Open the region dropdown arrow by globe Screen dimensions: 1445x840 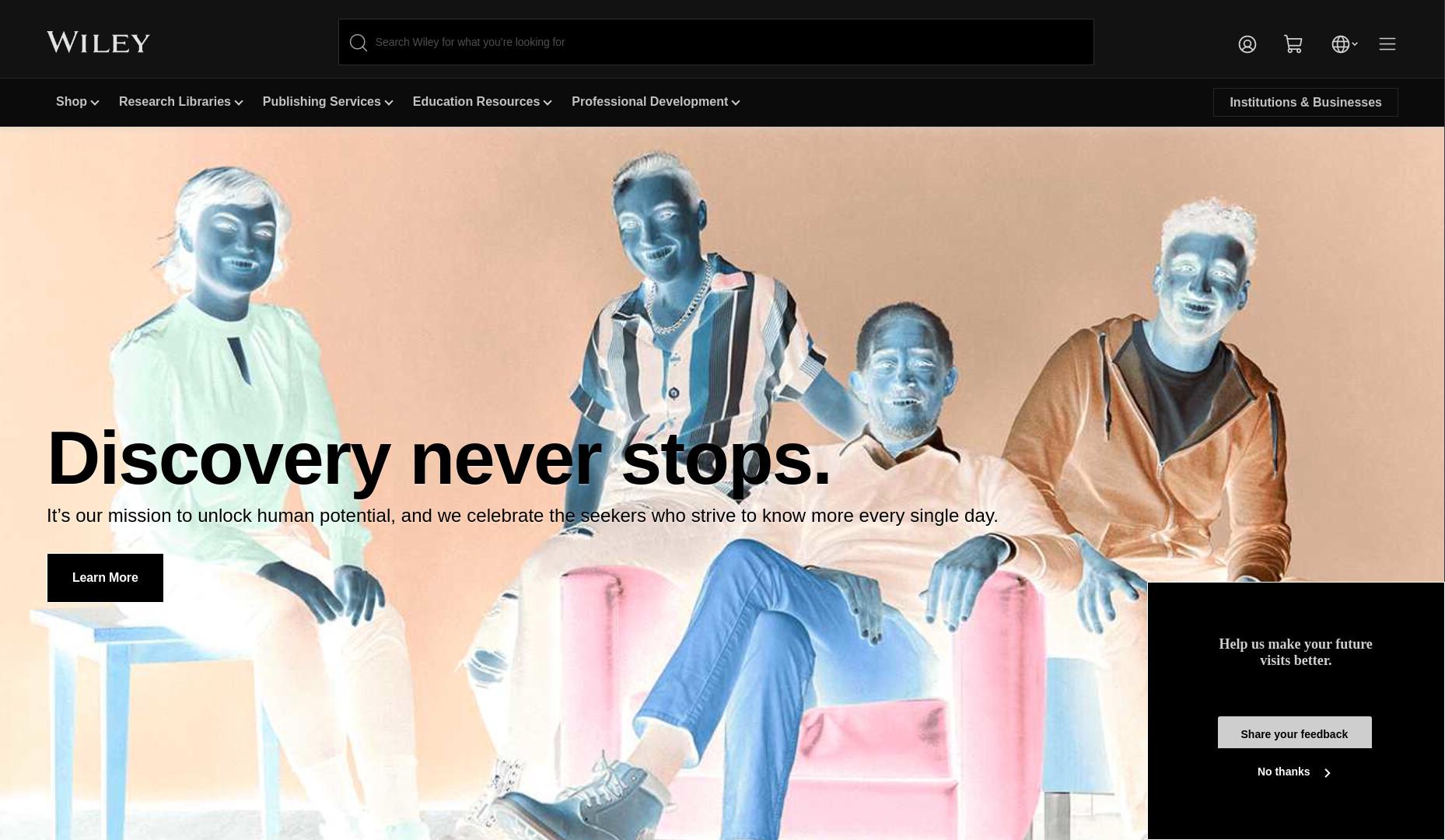(1355, 44)
